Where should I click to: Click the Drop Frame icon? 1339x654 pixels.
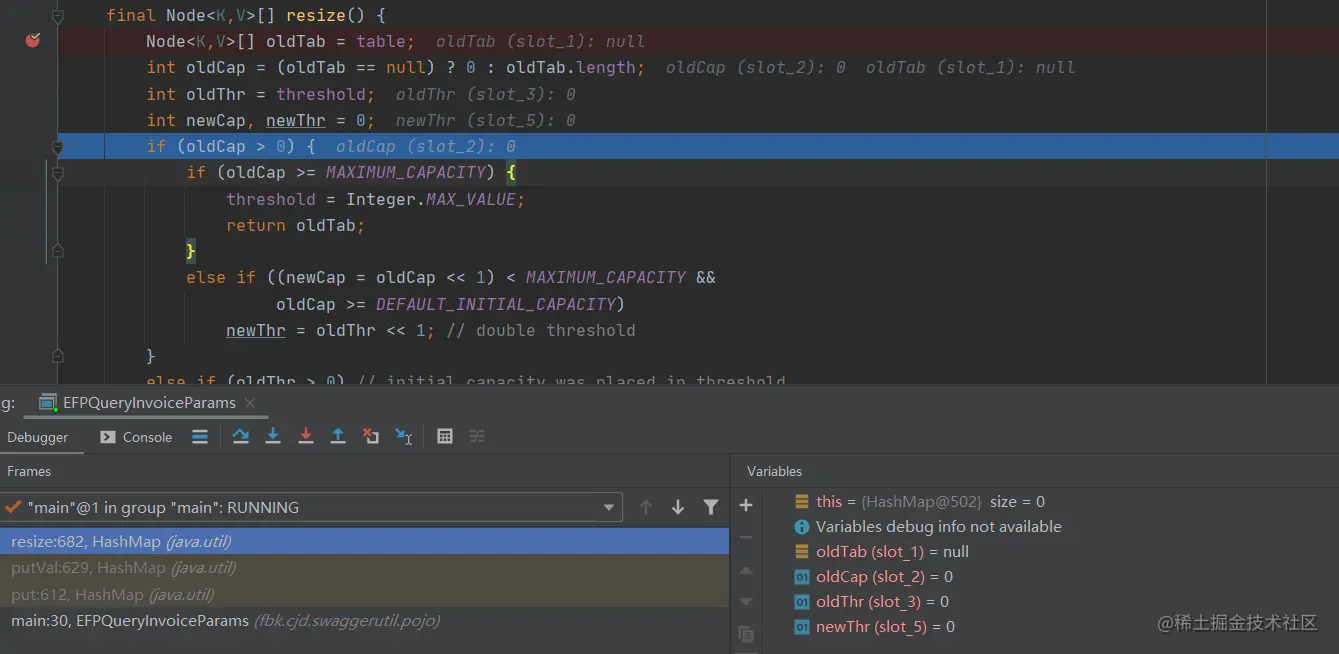coord(371,436)
